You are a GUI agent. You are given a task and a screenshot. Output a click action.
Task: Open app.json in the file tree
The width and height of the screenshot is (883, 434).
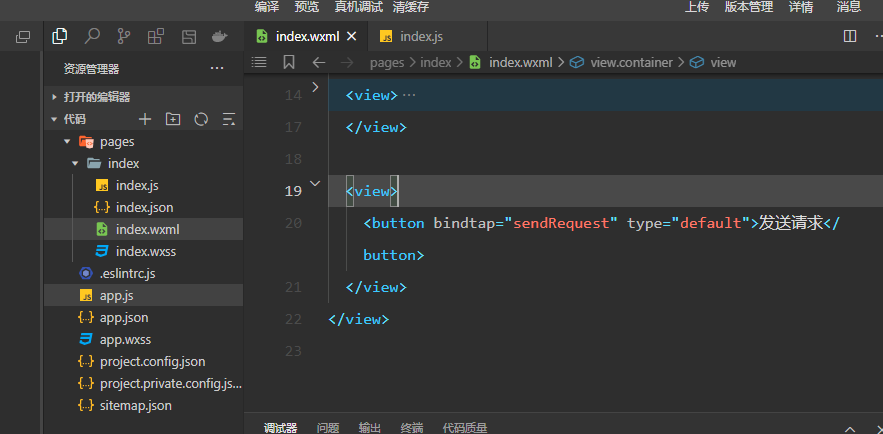(x=124, y=317)
